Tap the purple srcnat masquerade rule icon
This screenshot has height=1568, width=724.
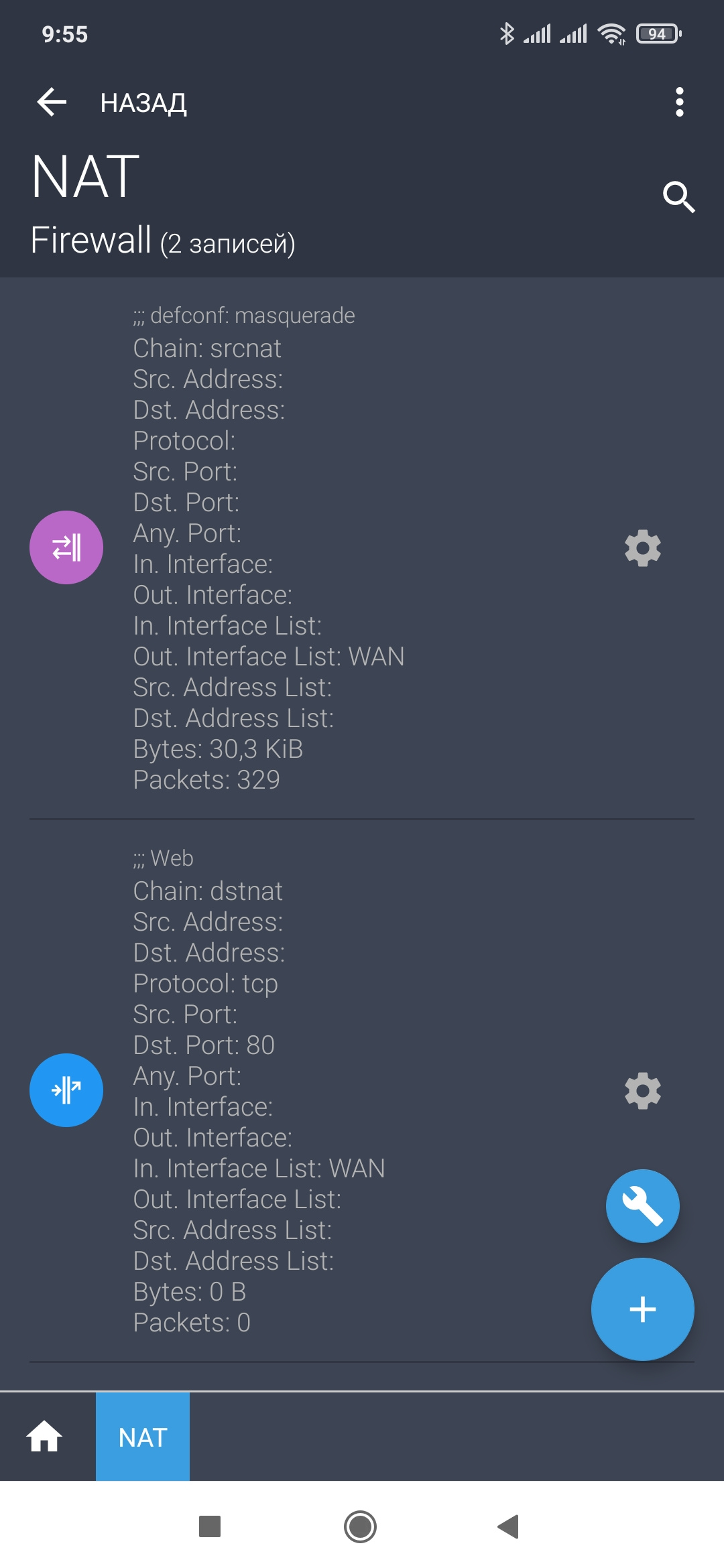tap(66, 547)
